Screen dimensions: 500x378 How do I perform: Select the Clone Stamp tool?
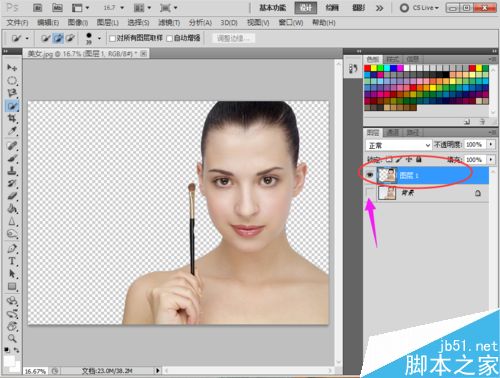tap(12, 171)
